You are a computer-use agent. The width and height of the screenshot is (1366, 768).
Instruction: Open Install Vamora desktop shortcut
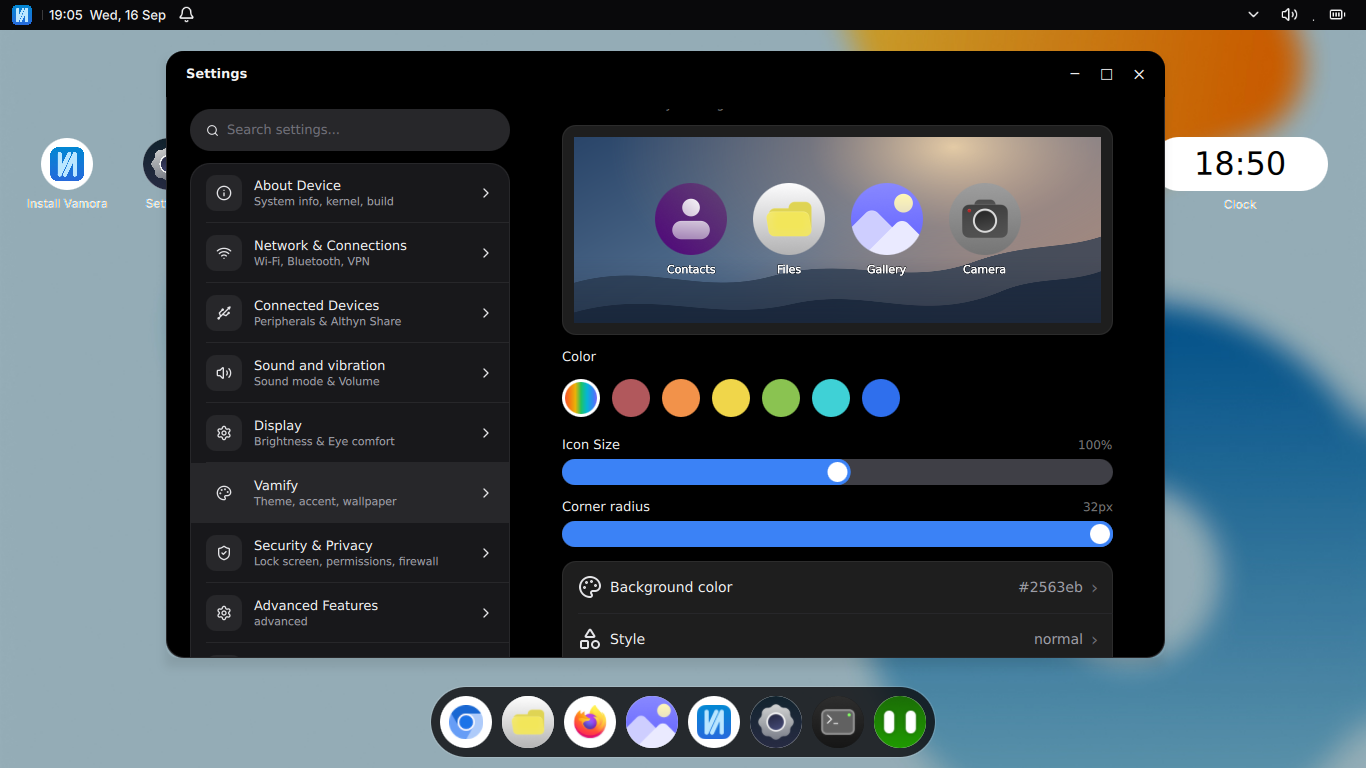click(67, 174)
